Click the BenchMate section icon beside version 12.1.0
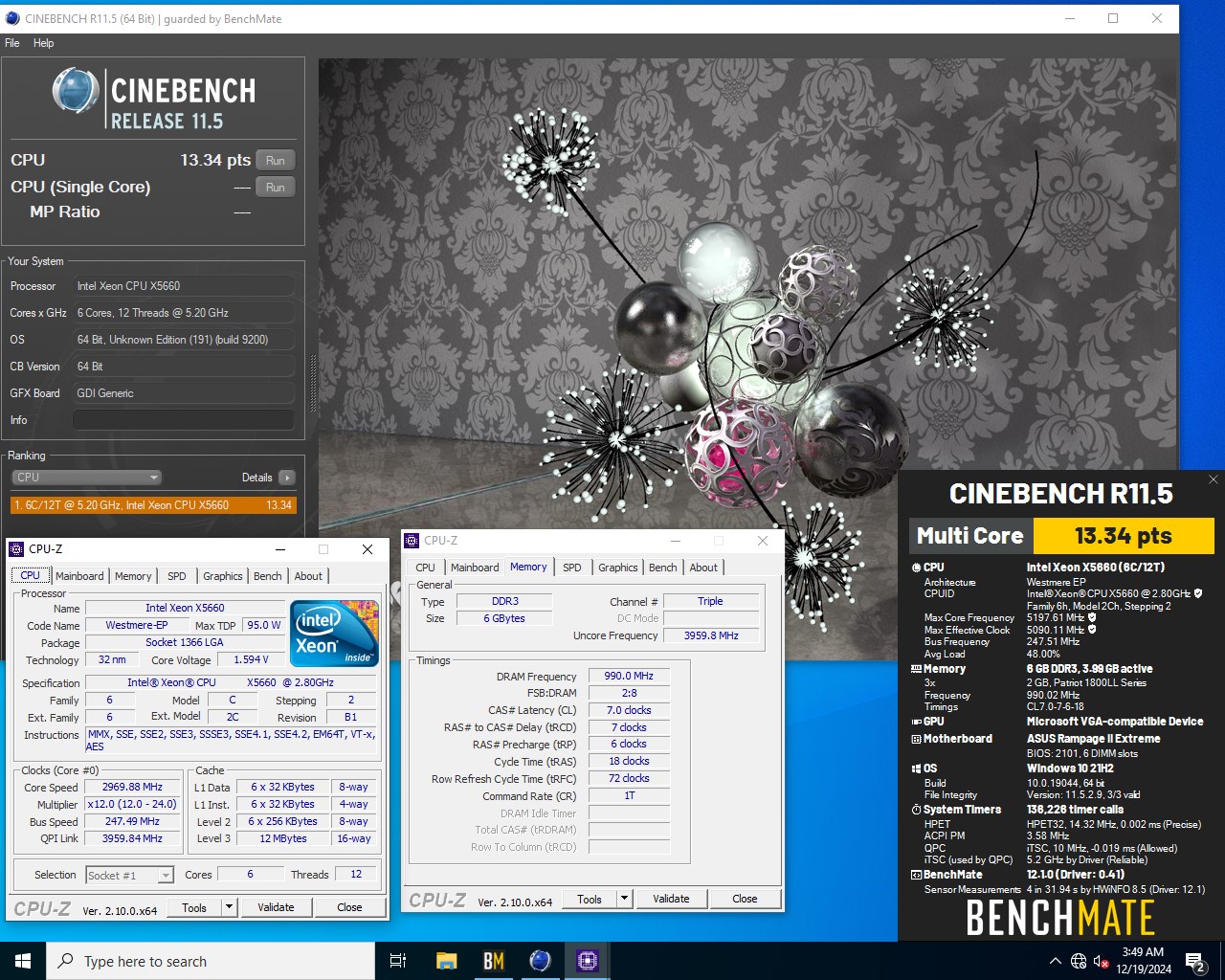The image size is (1225, 980). (x=916, y=875)
